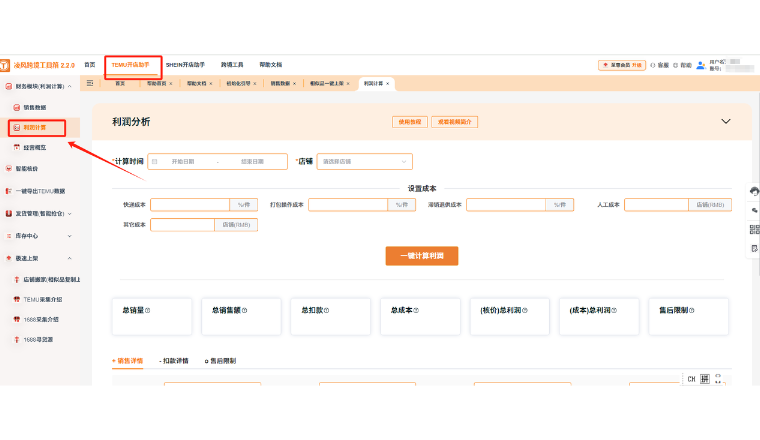Viewport: 760px width, 440px height.
Task: Click the user avatar icon
Action: point(700,64)
